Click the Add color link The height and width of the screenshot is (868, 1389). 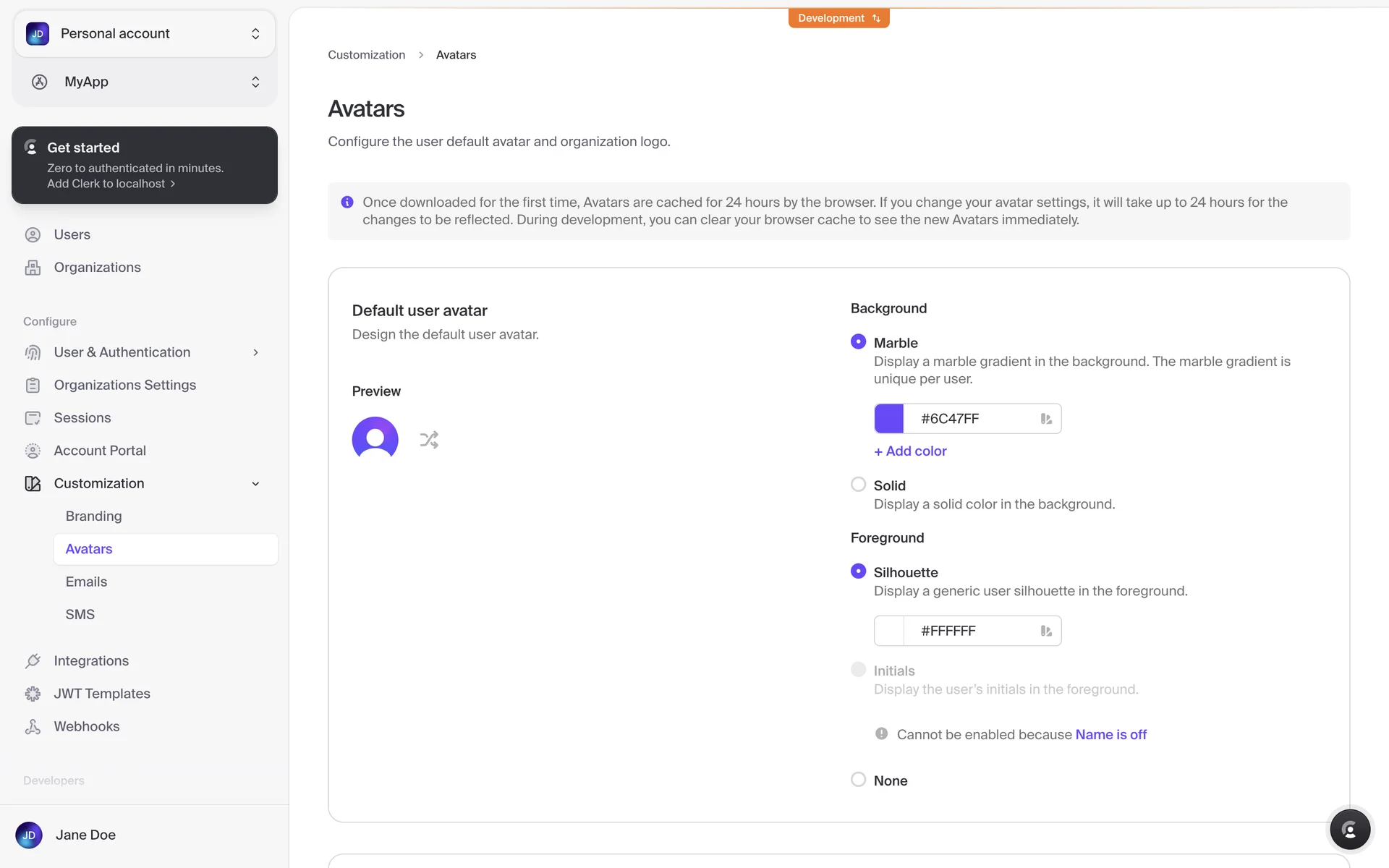pos(910,451)
